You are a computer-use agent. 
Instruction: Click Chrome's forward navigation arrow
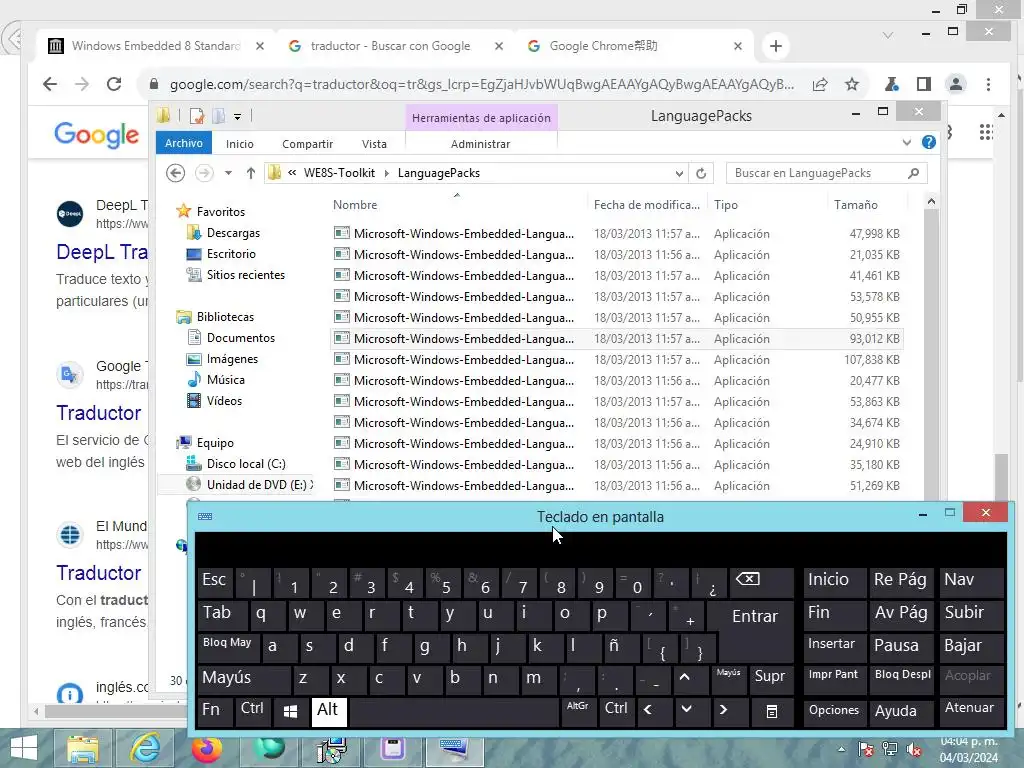(x=82, y=84)
